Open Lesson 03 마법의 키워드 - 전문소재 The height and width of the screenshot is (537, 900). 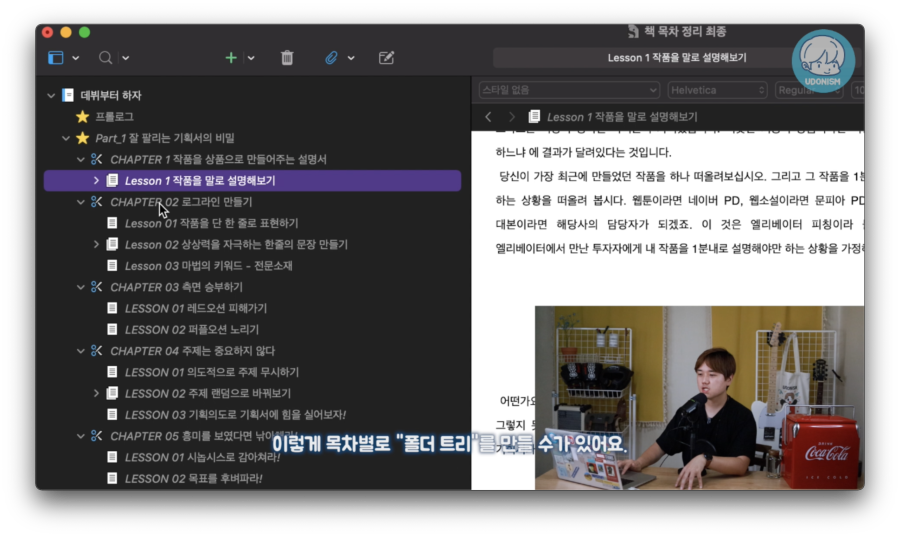tap(208, 266)
